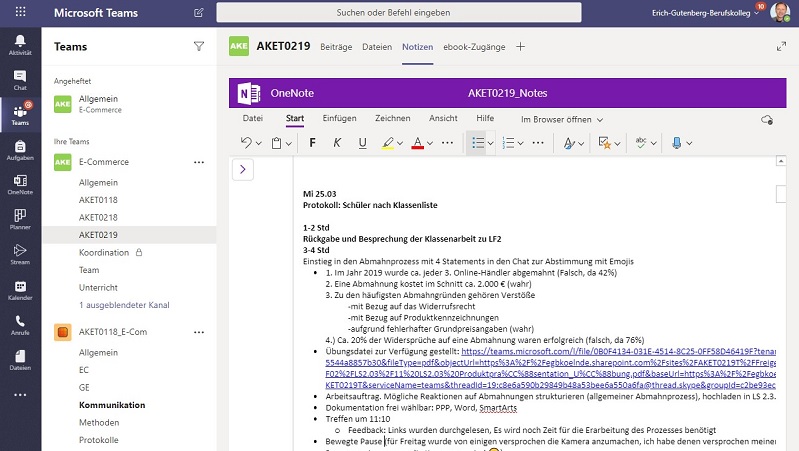Image resolution: width=799 pixels, height=451 pixels.
Task: Open the tags dropdown arrow
Action: click(617, 144)
